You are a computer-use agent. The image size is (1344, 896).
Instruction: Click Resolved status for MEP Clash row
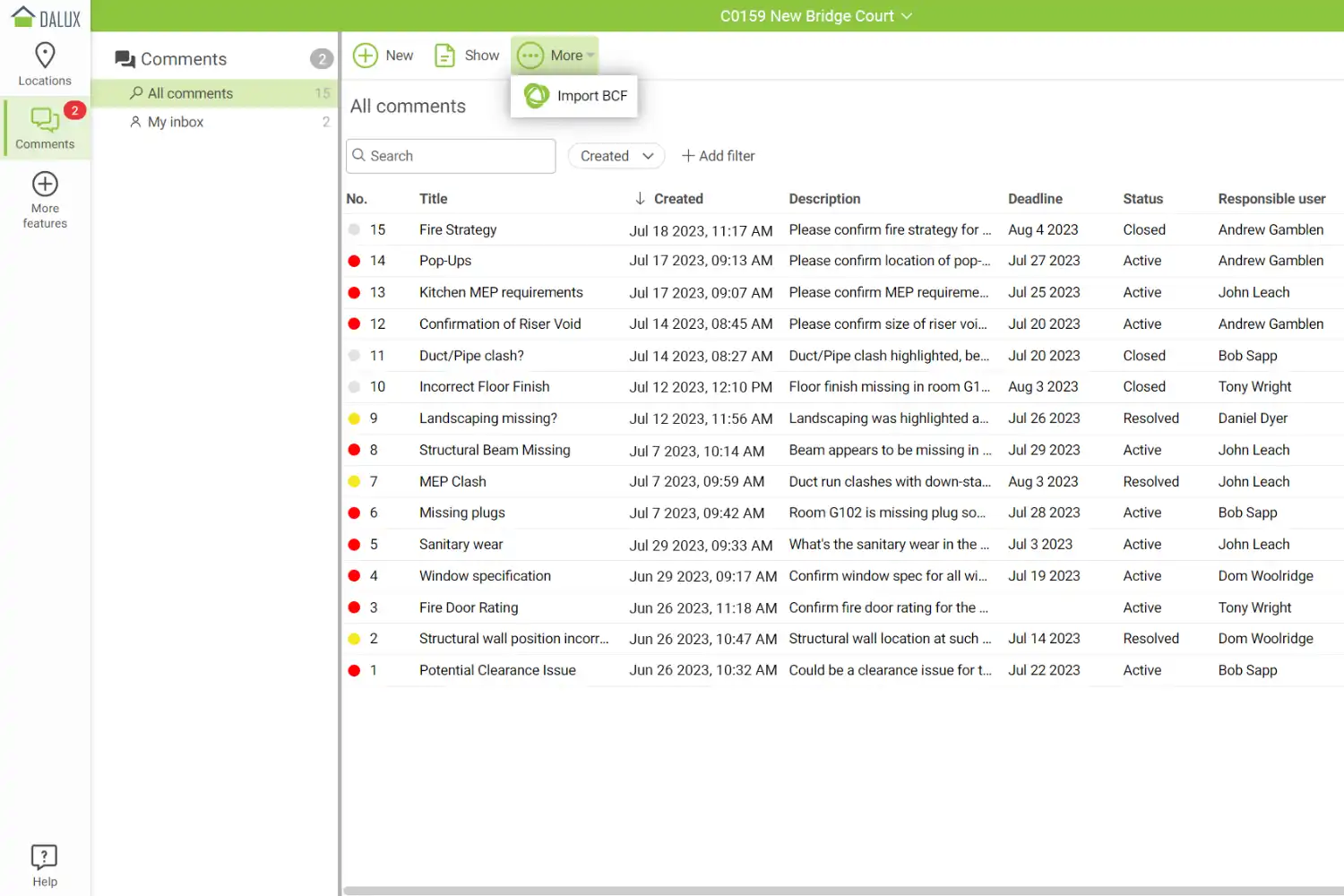(x=1150, y=481)
